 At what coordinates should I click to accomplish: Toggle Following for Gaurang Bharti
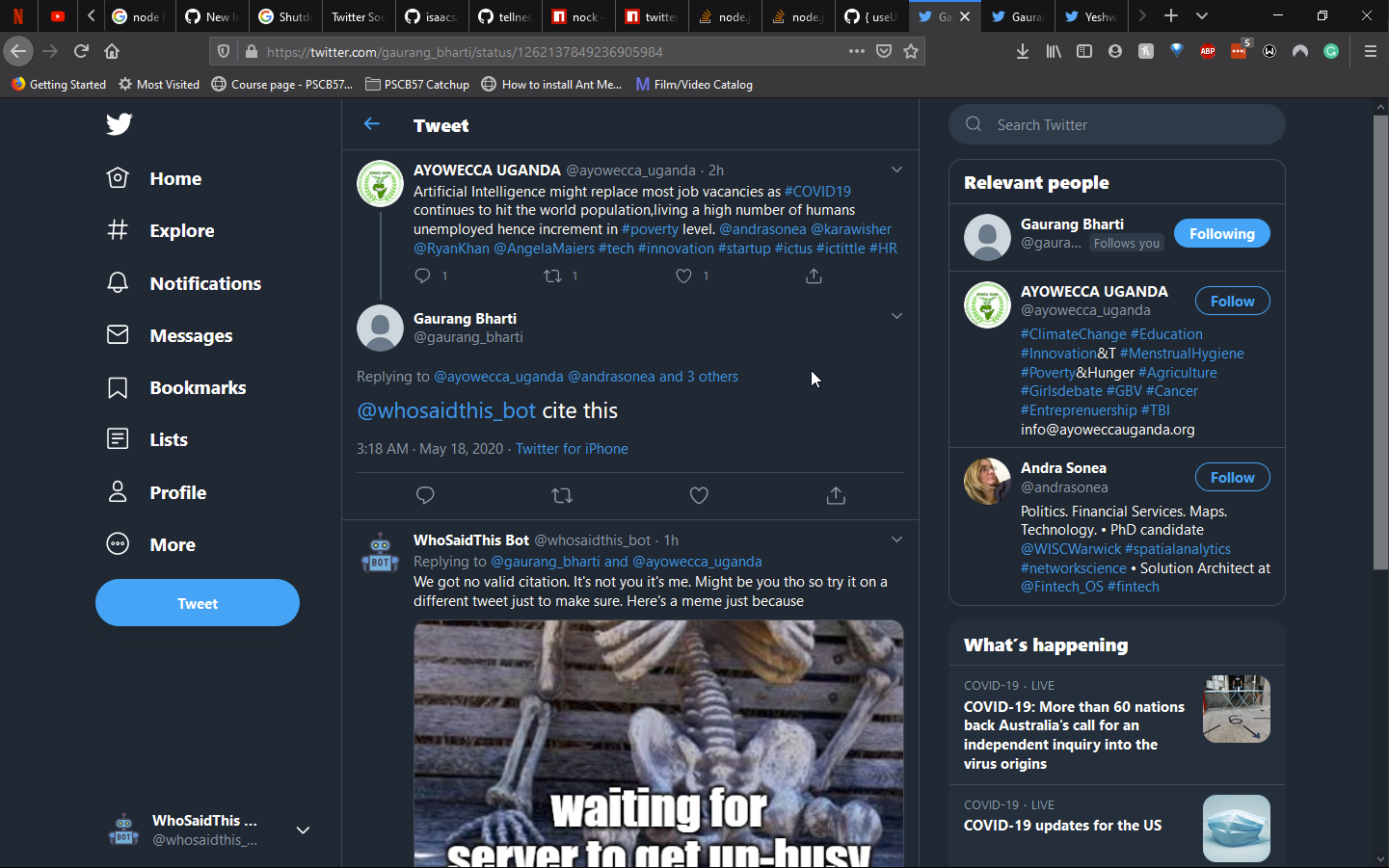(x=1221, y=233)
